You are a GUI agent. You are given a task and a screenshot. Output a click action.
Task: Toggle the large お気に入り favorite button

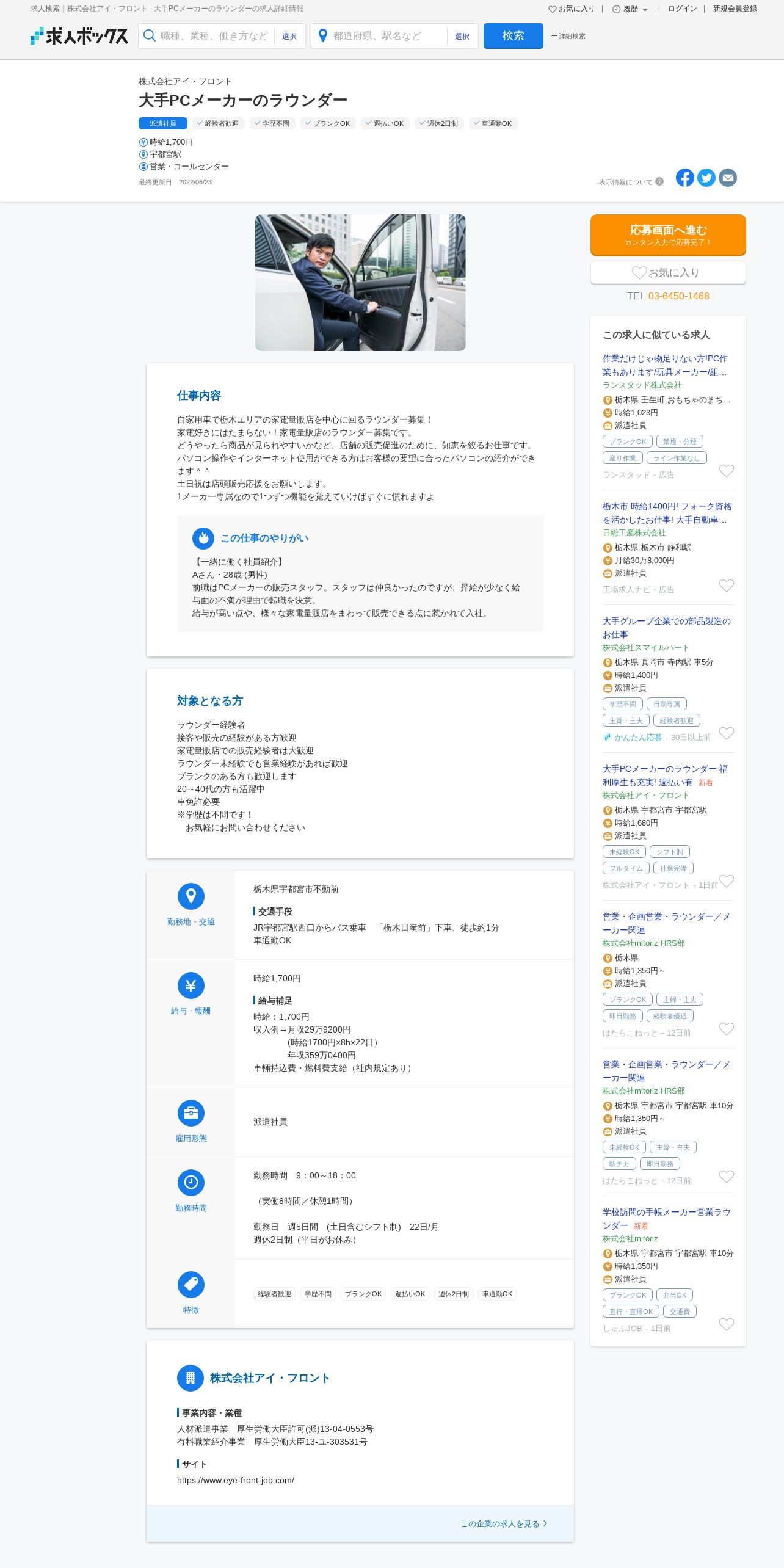click(668, 273)
